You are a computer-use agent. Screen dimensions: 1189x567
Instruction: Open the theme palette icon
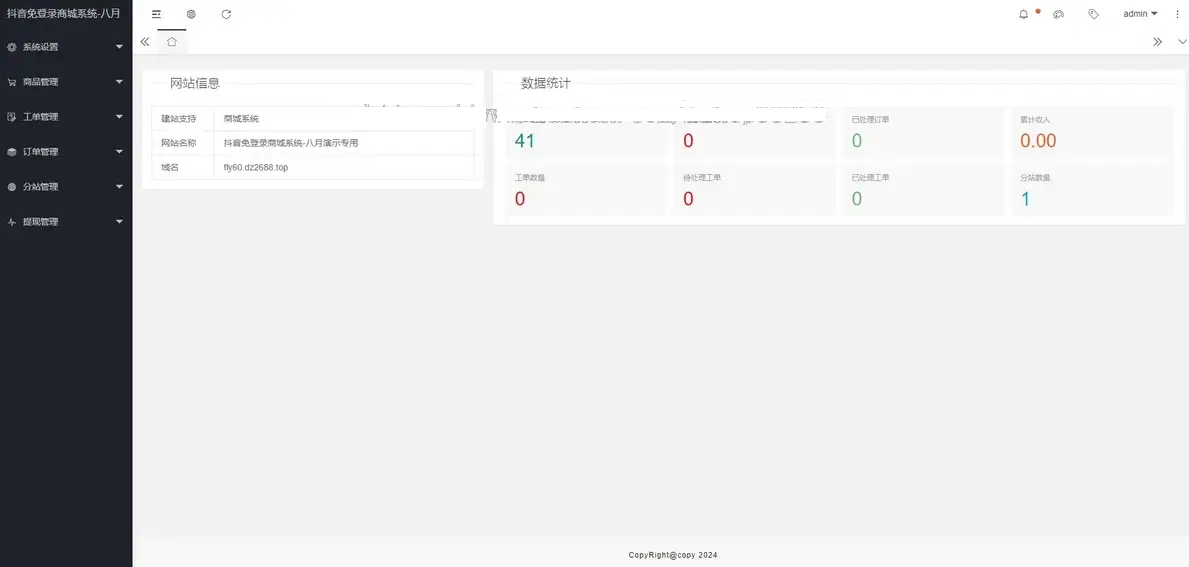point(1059,14)
